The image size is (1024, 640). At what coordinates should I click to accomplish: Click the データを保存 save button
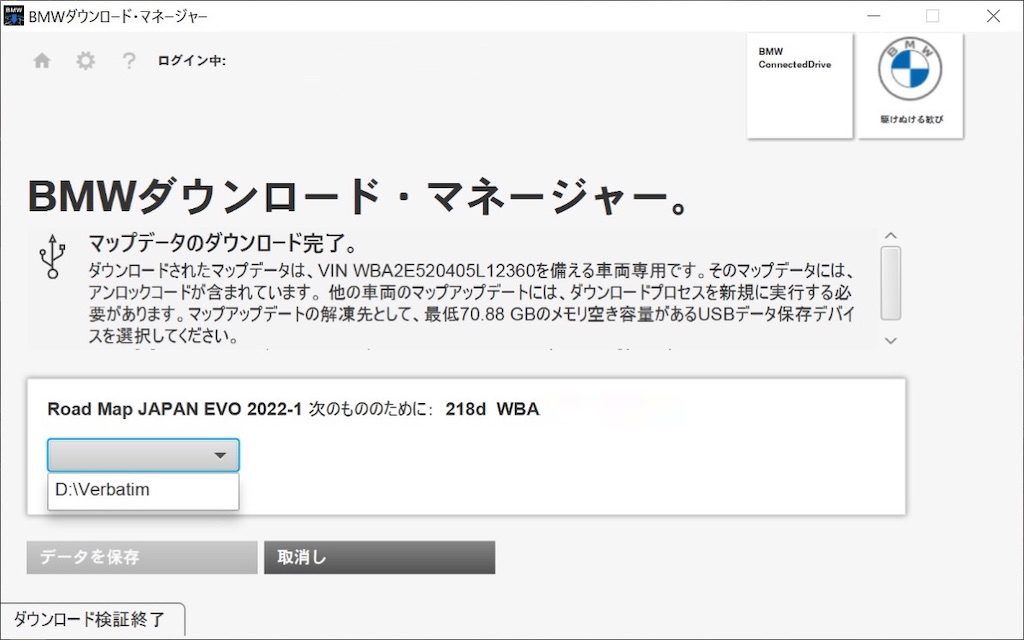click(x=140, y=557)
